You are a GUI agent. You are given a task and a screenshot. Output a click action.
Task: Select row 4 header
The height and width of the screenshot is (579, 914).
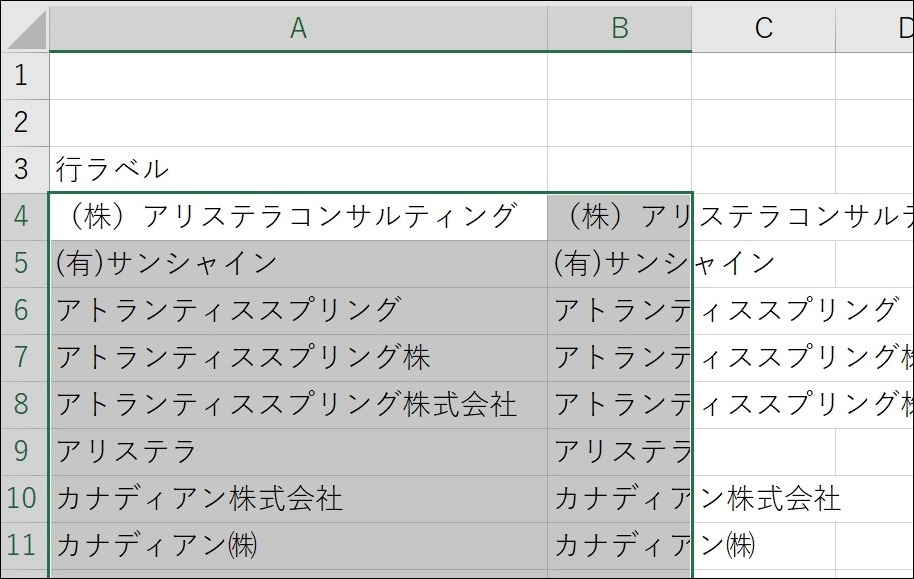(24, 217)
